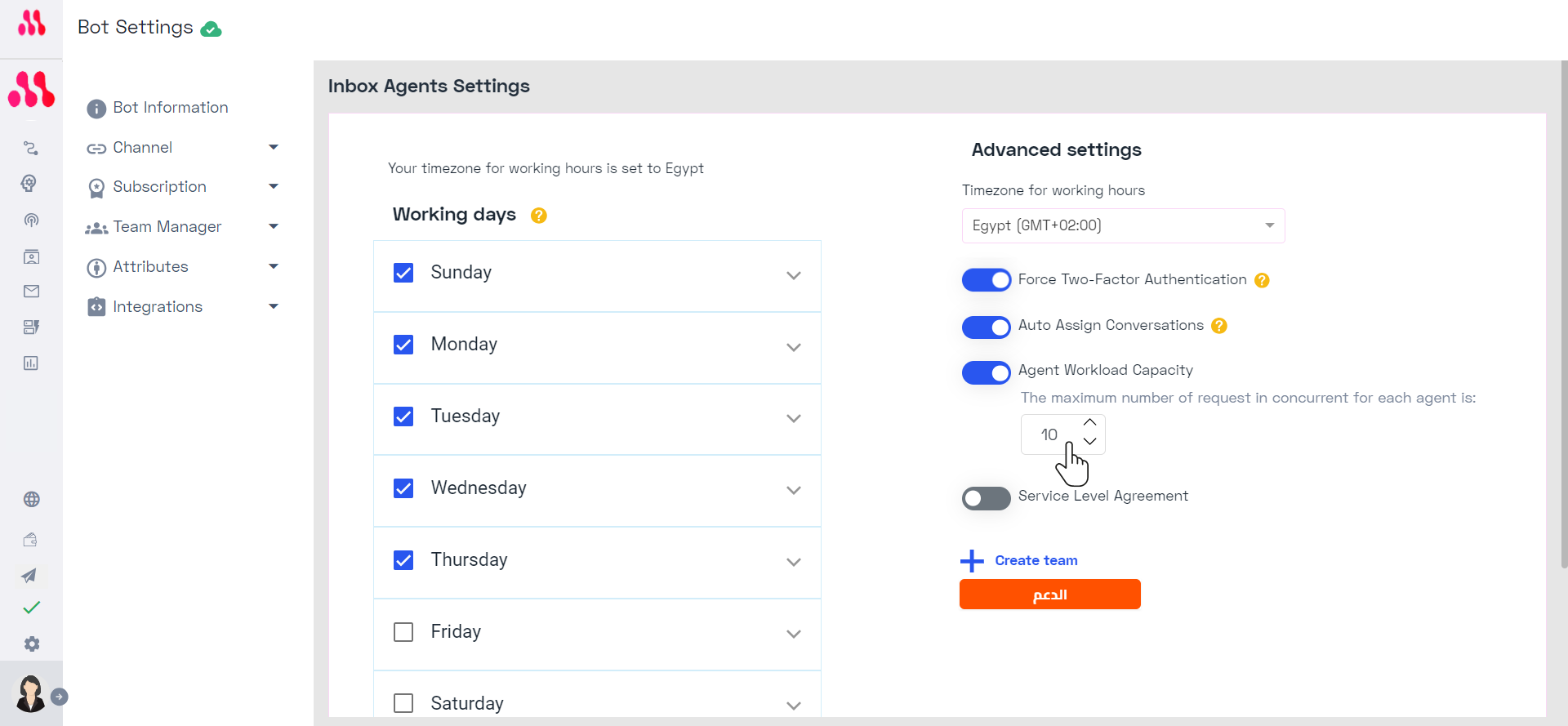Image resolution: width=1568 pixels, height=726 pixels.
Task: Click the globe icon in left sidebar
Action: [x=32, y=500]
